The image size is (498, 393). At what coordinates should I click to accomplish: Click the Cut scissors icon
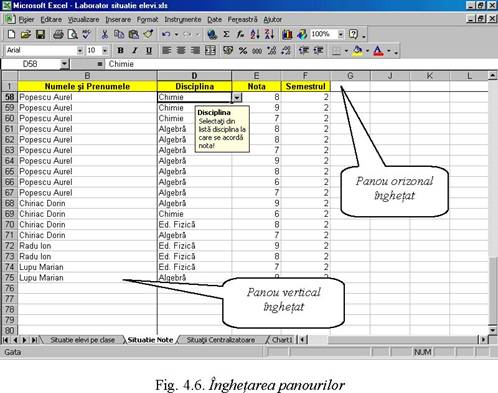pos(104,34)
